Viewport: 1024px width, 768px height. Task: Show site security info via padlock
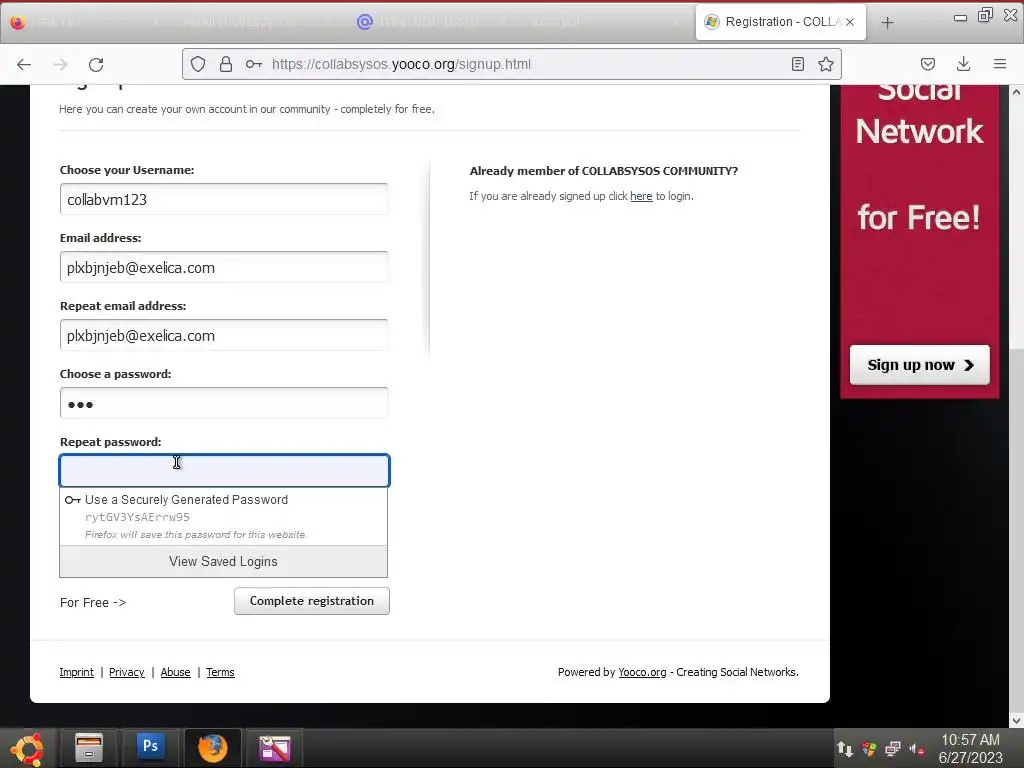pyautogui.click(x=226, y=64)
